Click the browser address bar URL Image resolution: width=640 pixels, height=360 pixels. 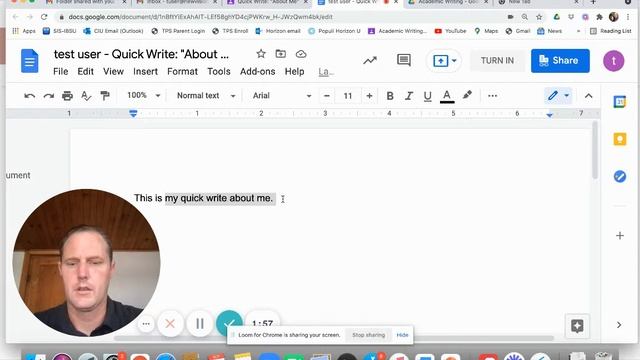(200, 17)
